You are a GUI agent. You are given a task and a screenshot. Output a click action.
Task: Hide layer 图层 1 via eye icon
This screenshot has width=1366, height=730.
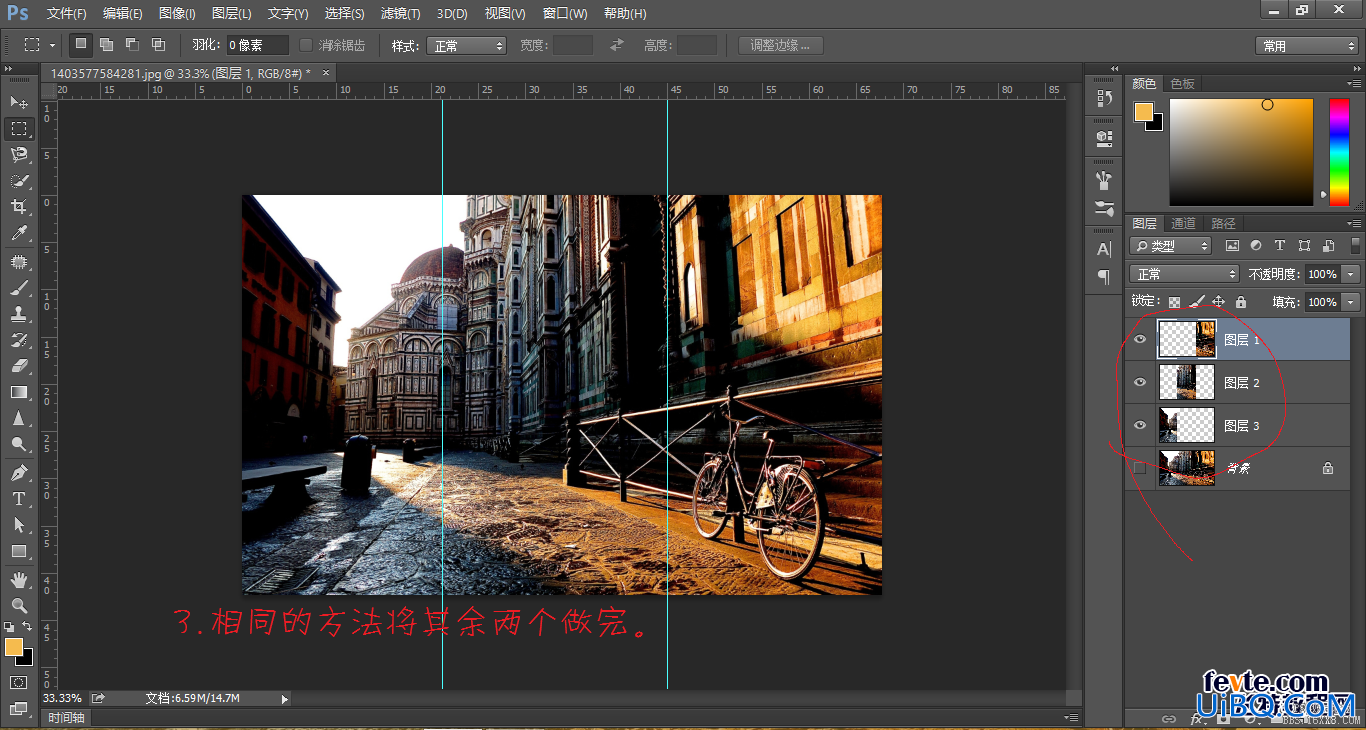(x=1140, y=340)
